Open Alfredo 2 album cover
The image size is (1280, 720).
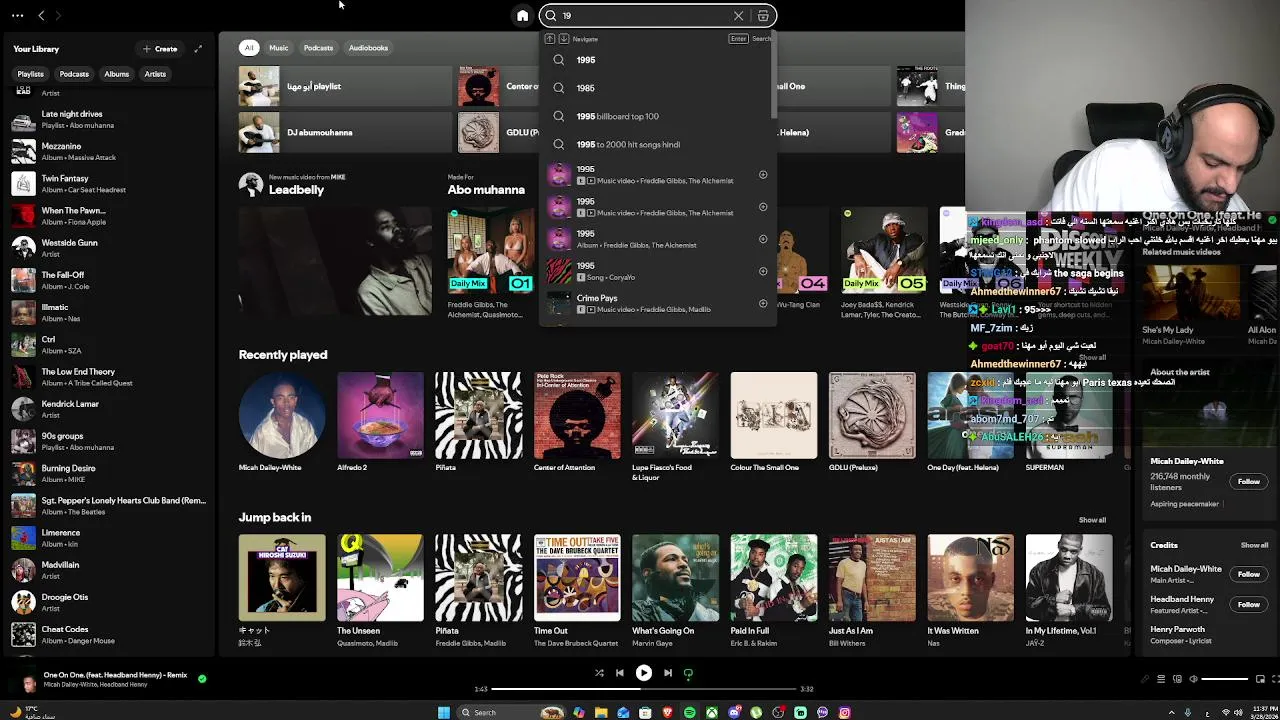380,415
